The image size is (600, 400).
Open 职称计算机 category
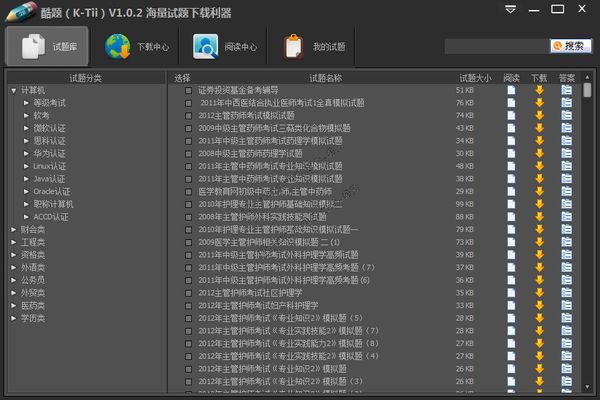(53, 204)
